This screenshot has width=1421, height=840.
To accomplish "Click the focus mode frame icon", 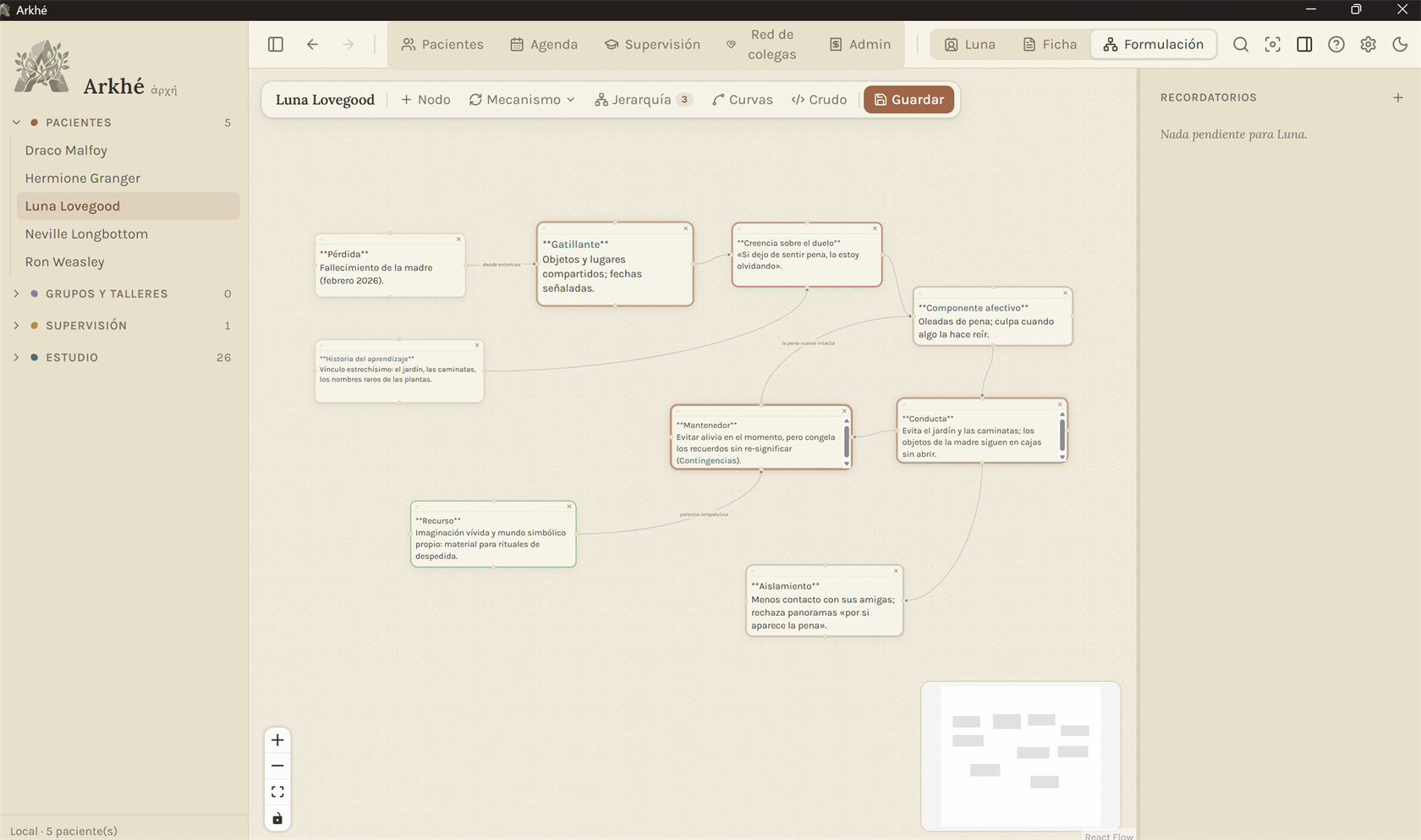I will 1272,44.
